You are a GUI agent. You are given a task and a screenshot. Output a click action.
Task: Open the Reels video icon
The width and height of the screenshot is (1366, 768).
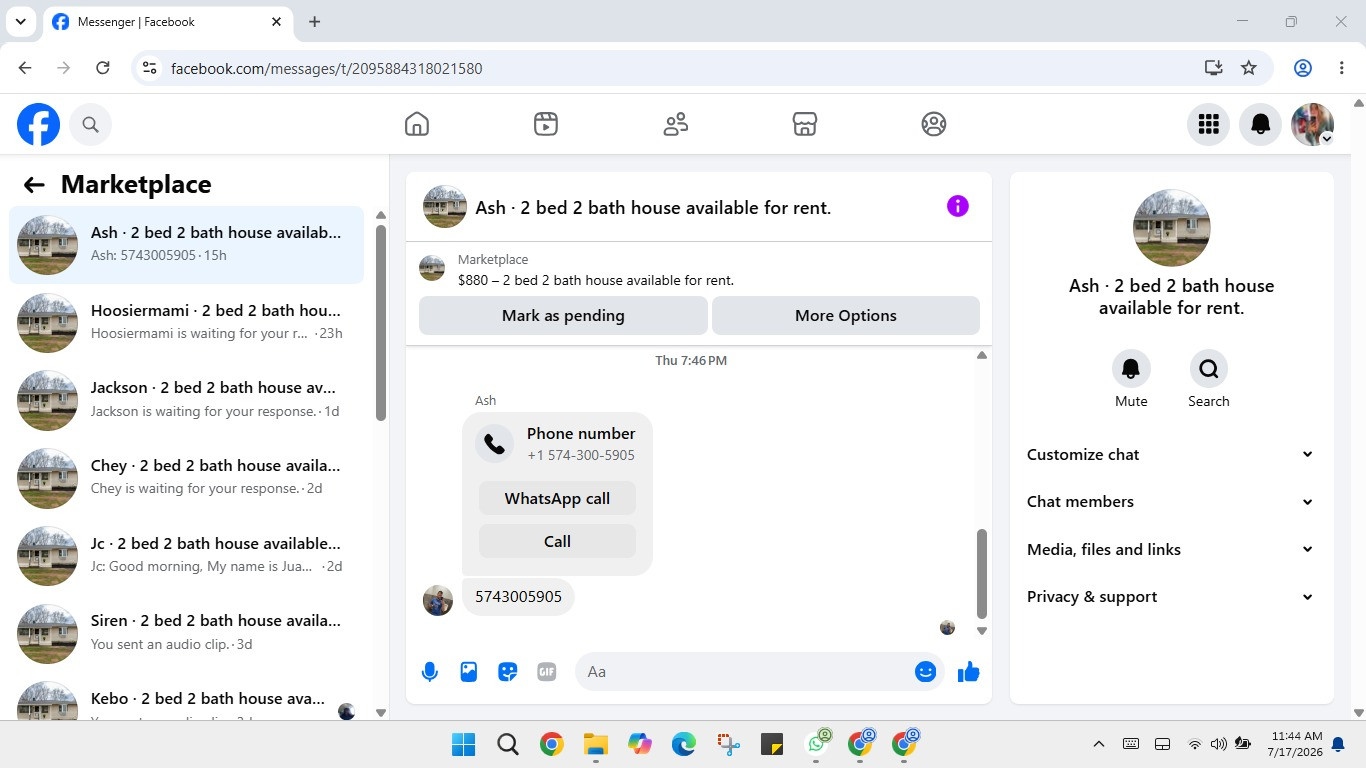[546, 124]
